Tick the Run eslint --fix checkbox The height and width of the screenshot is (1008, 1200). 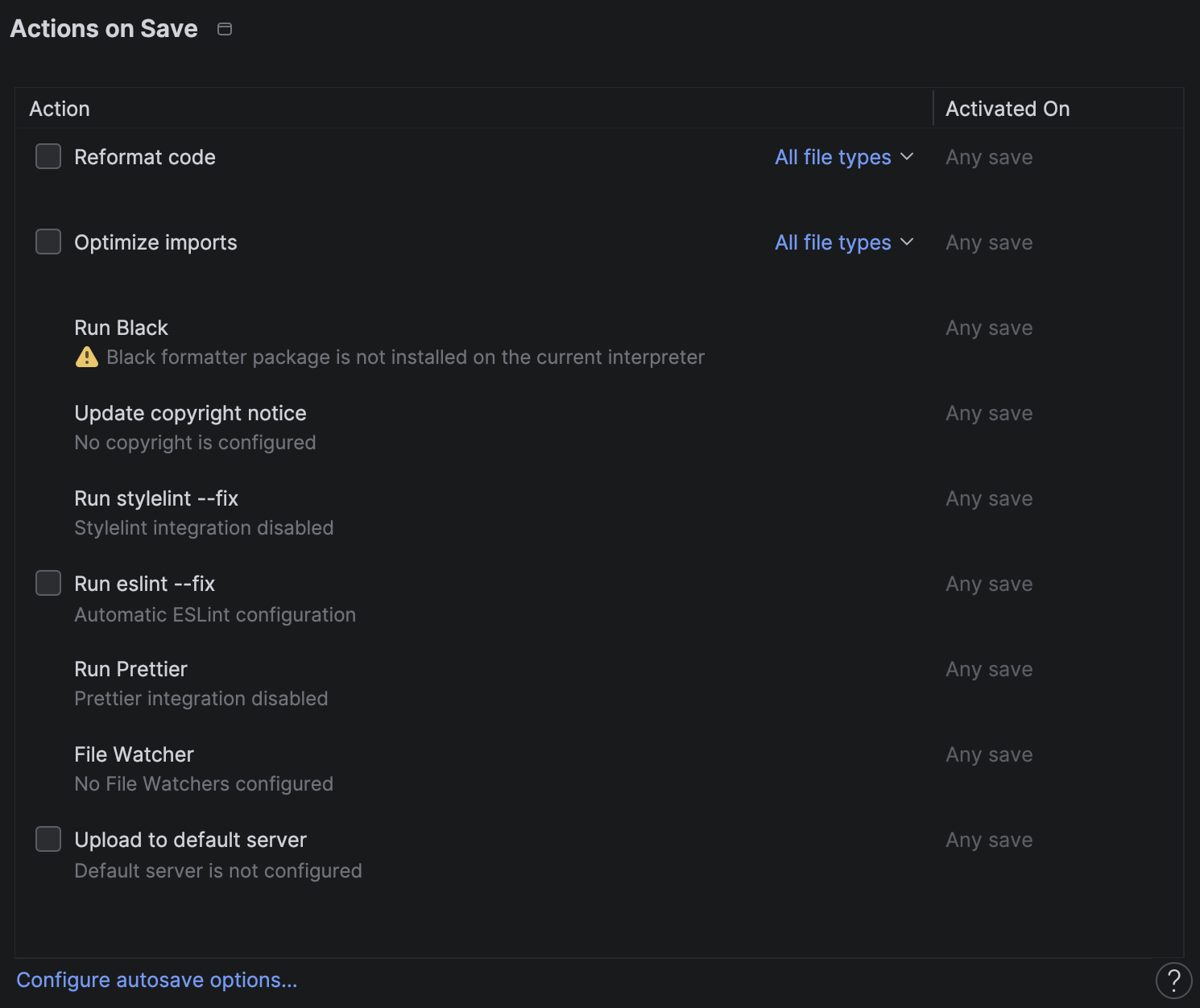48,583
